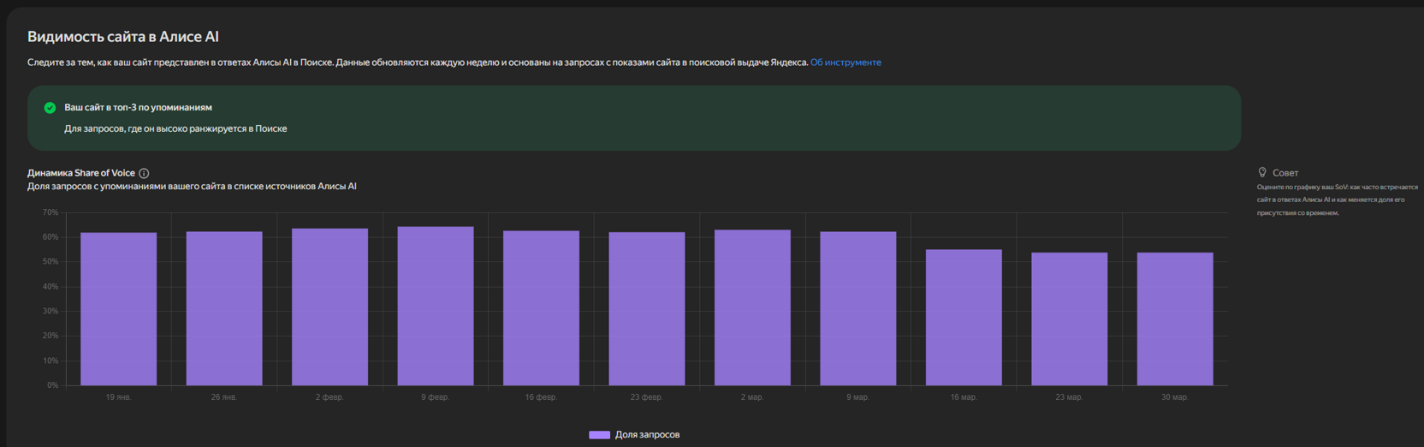This screenshot has width=1424, height=447.
Task: Select the last bar, 30 мар.
Action: 1175,319
